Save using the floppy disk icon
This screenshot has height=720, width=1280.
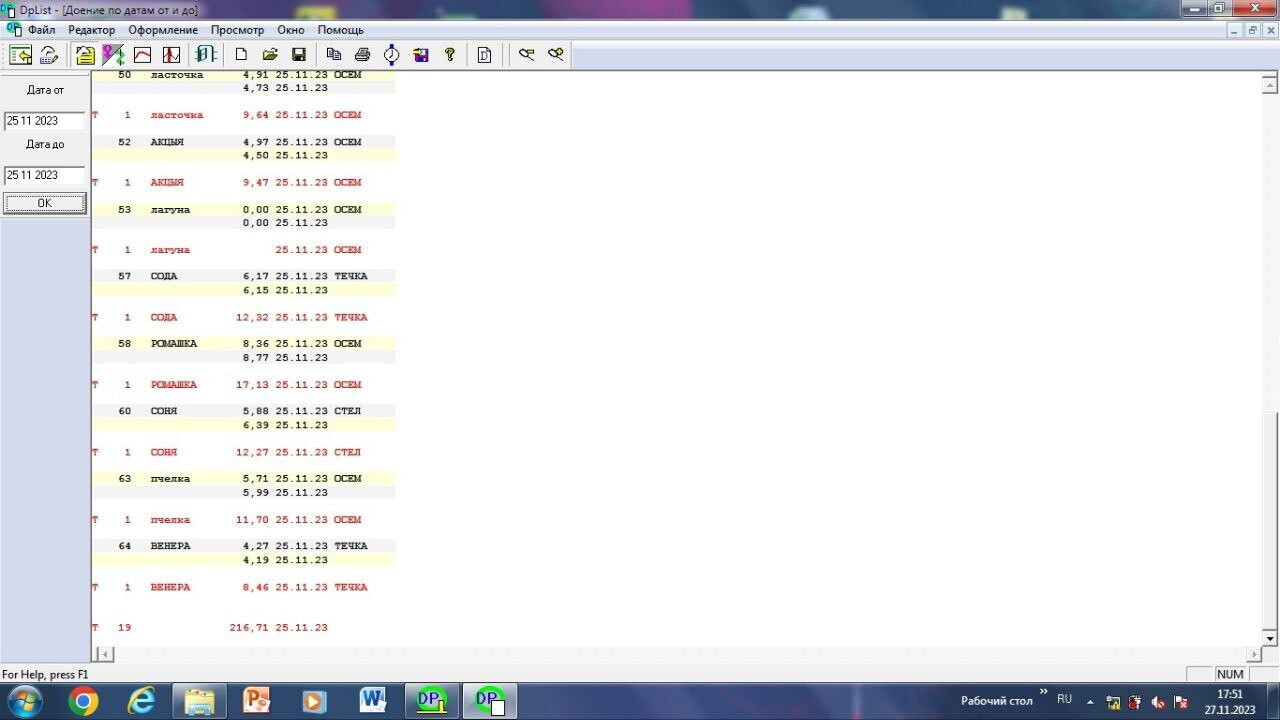[298, 55]
